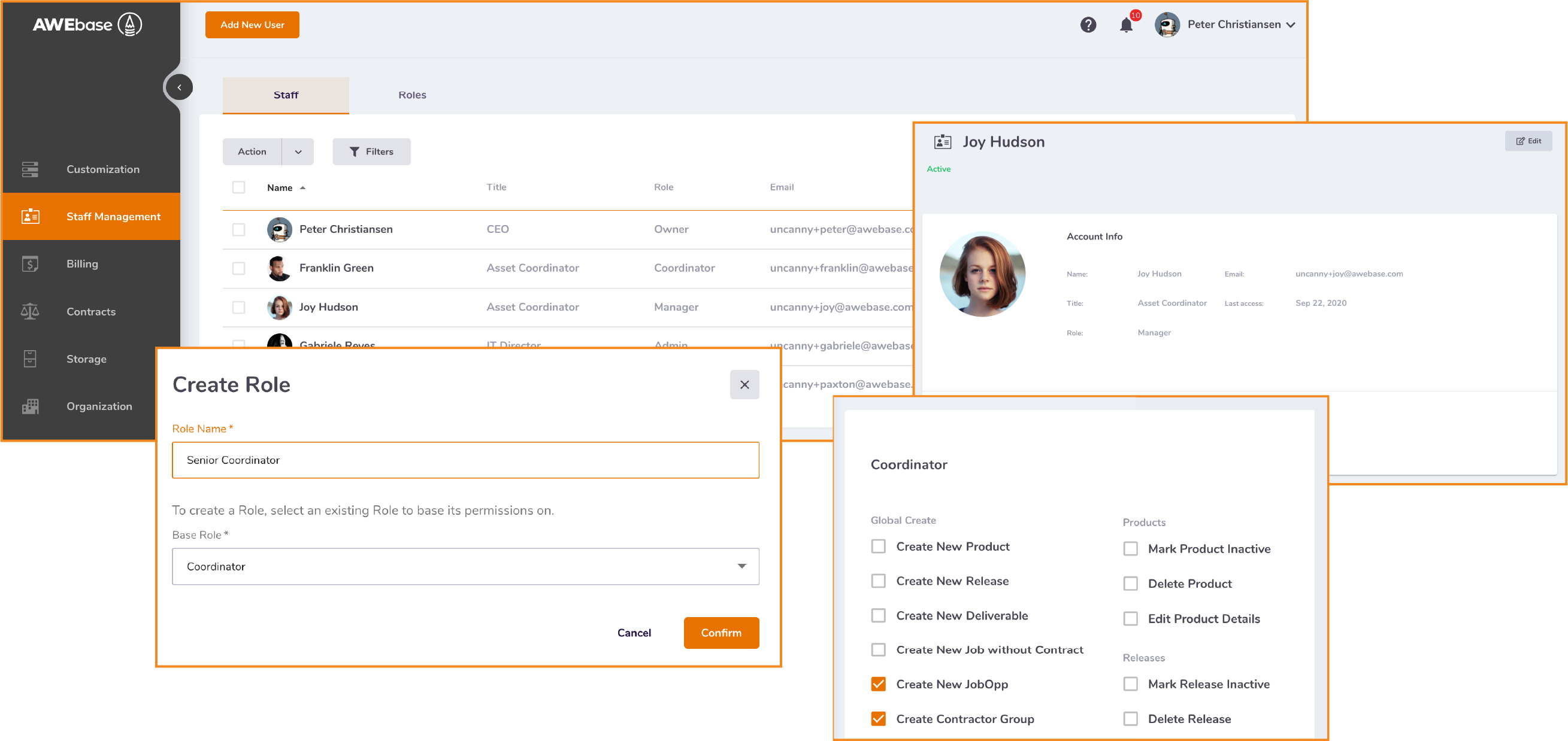1568x741 pixels.
Task: Open the Action dropdown arrow
Action: coord(298,152)
